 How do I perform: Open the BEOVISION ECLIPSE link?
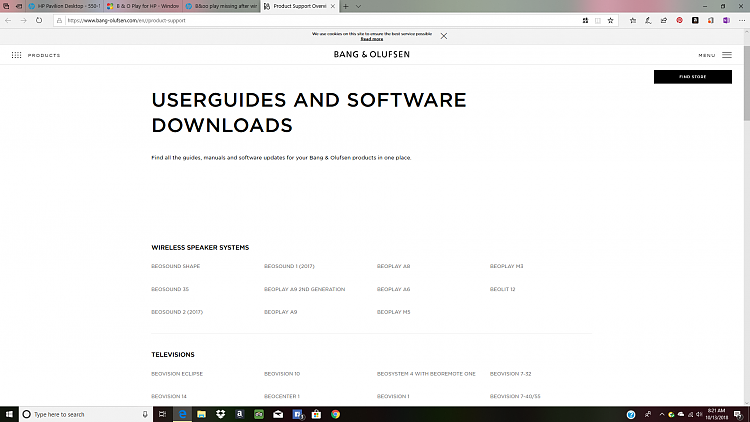[x=177, y=374]
